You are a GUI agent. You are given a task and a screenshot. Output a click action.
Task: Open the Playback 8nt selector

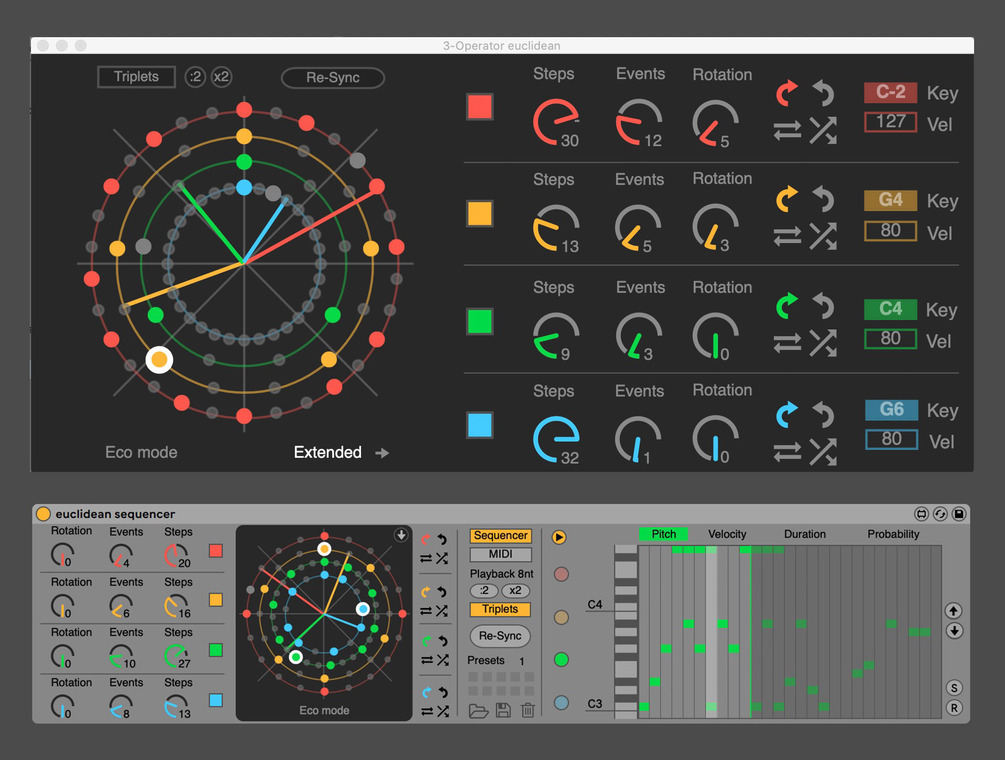click(502, 573)
